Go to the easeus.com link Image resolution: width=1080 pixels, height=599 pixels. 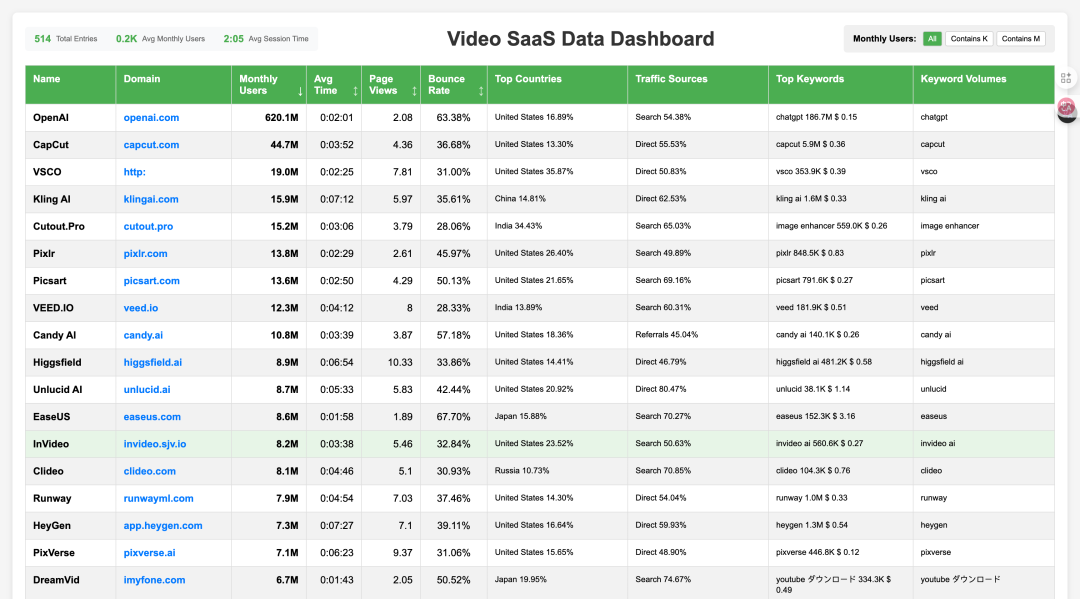tap(152, 417)
